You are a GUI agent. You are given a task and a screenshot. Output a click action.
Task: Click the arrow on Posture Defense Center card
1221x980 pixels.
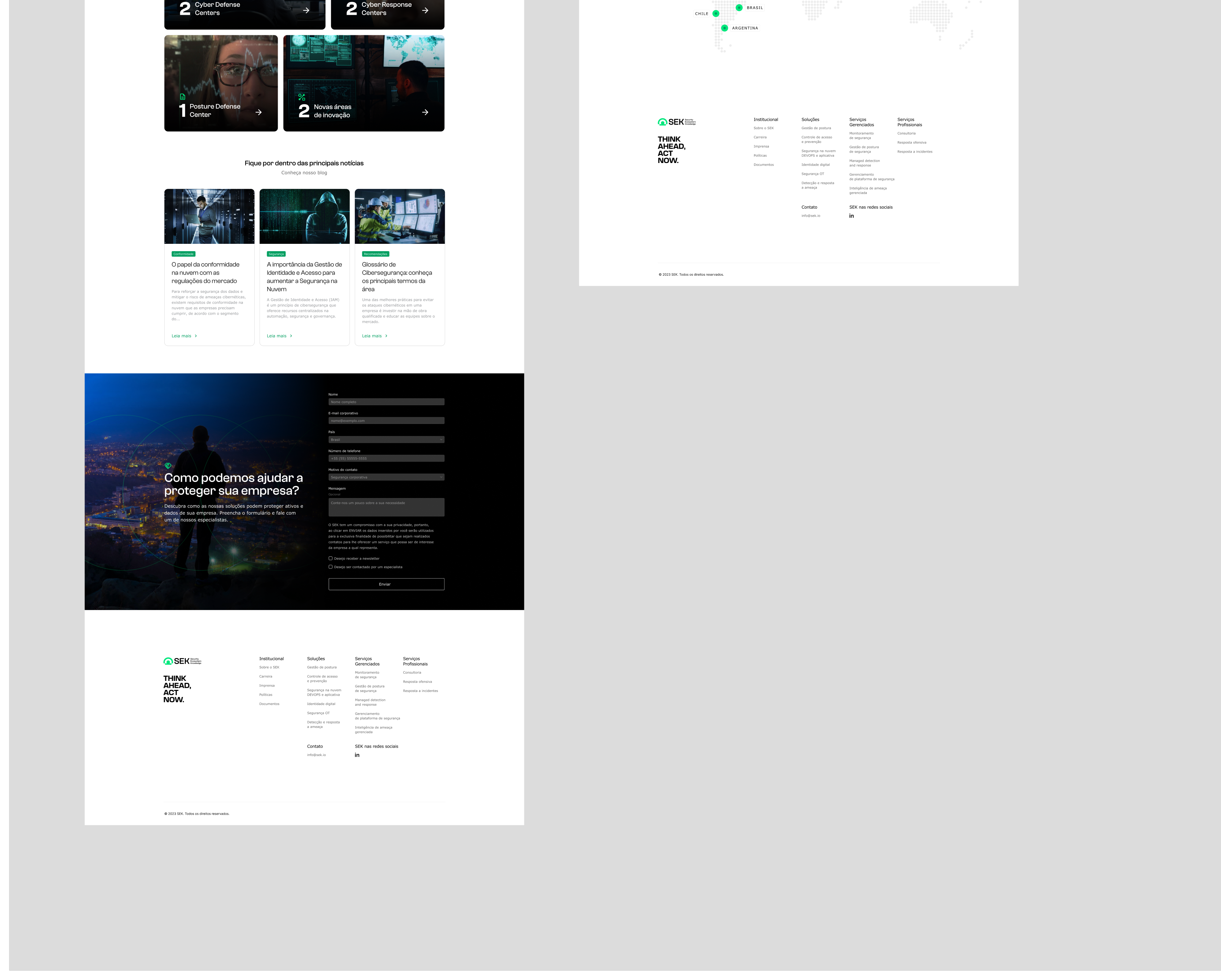[x=258, y=112]
